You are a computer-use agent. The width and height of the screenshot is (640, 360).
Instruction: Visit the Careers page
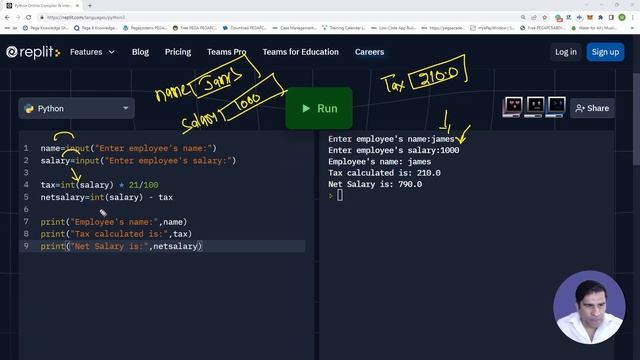(x=369, y=52)
